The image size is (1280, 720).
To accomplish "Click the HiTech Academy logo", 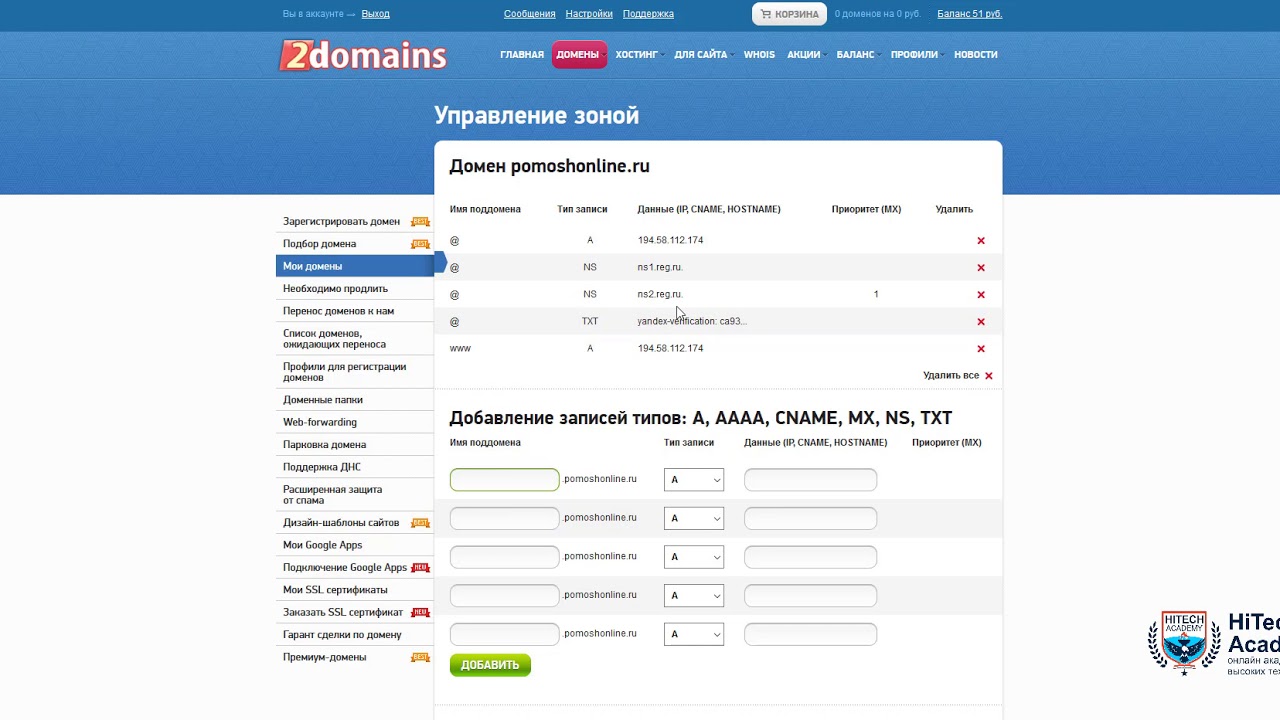I will (1213, 643).
